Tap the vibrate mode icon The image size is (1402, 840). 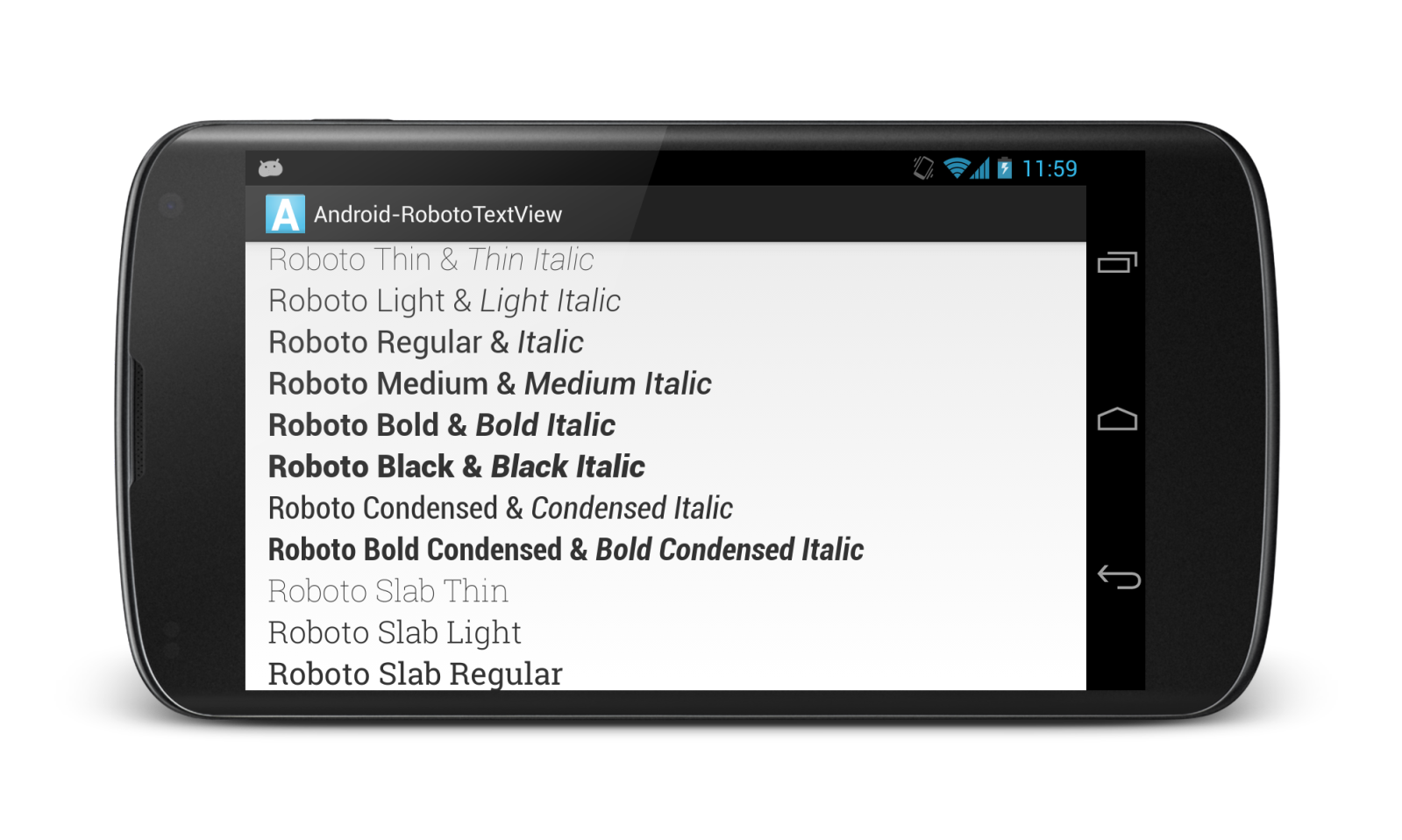click(x=923, y=167)
